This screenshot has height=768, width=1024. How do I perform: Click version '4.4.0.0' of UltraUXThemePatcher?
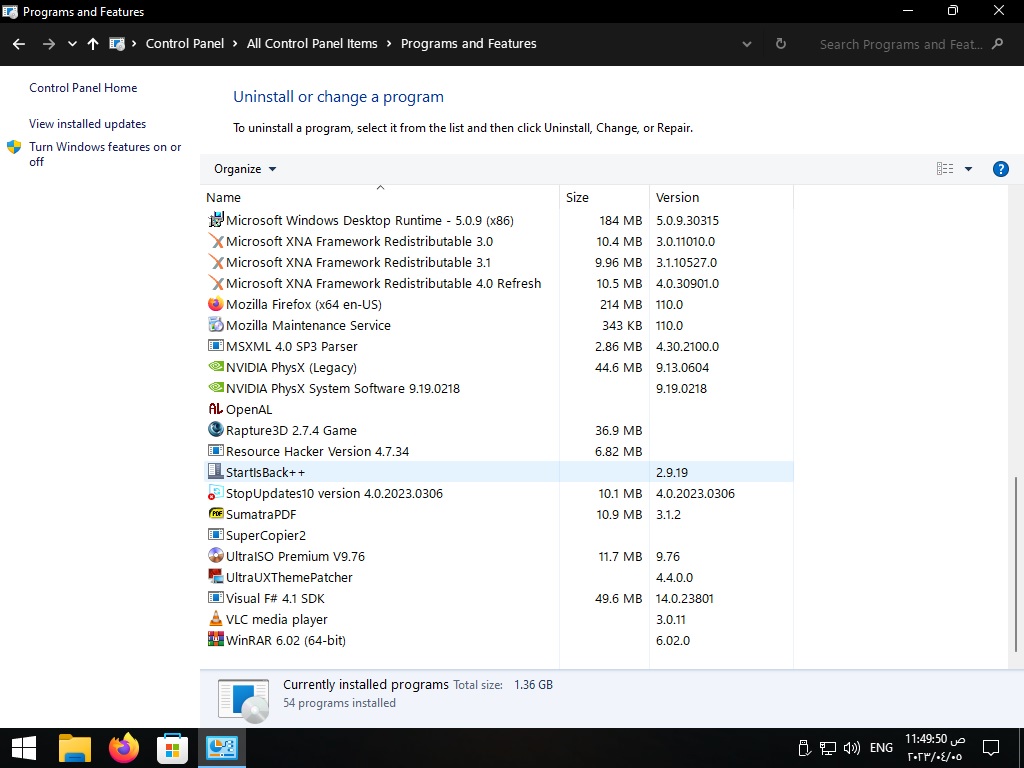[x=675, y=577]
